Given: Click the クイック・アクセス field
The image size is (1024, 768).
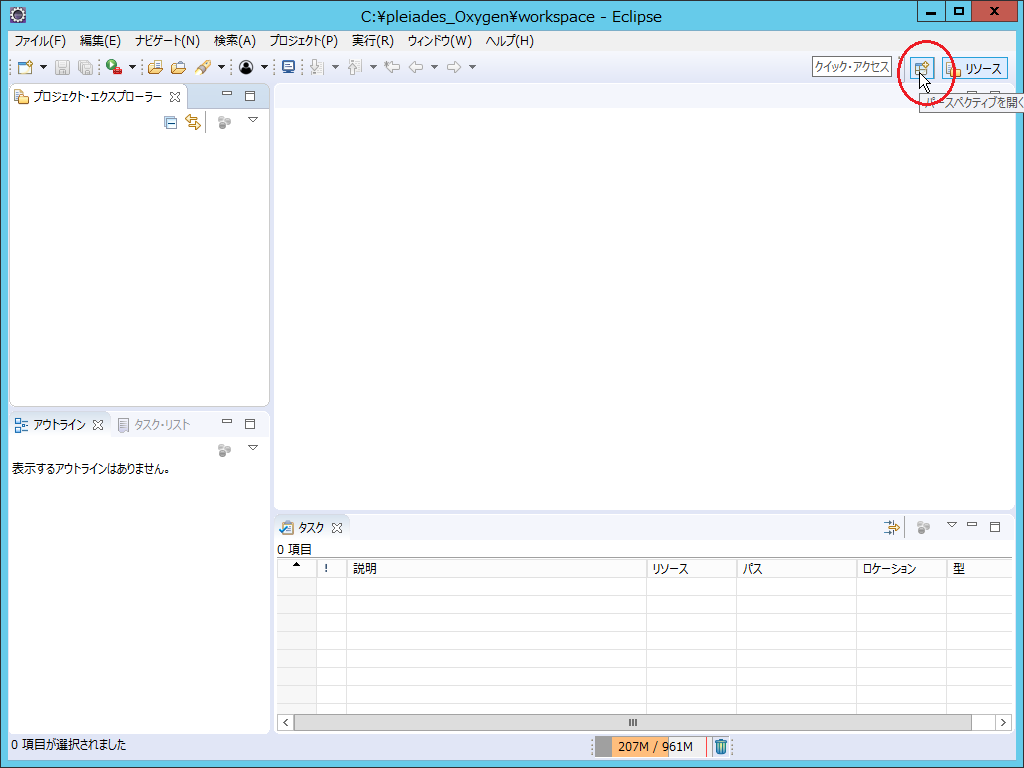Looking at the screenshot, I should [851, 67].
